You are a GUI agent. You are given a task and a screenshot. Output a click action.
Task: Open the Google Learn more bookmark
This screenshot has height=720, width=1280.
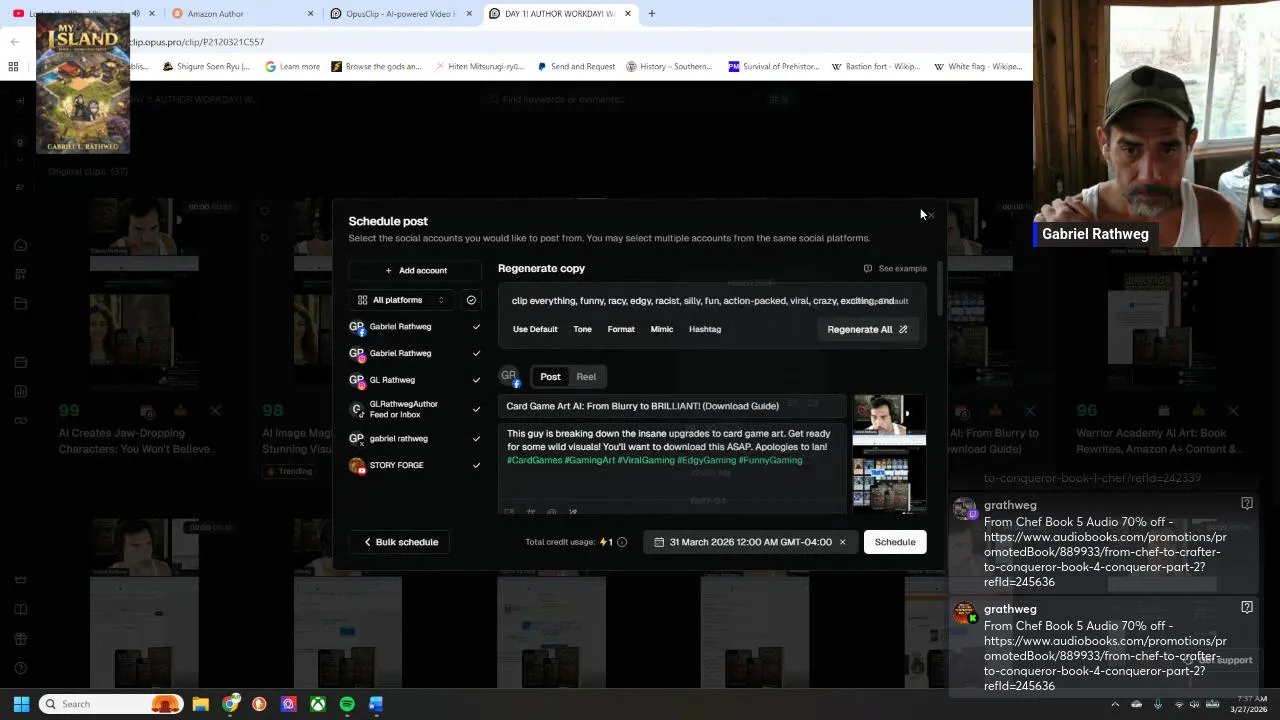point(292,66)
